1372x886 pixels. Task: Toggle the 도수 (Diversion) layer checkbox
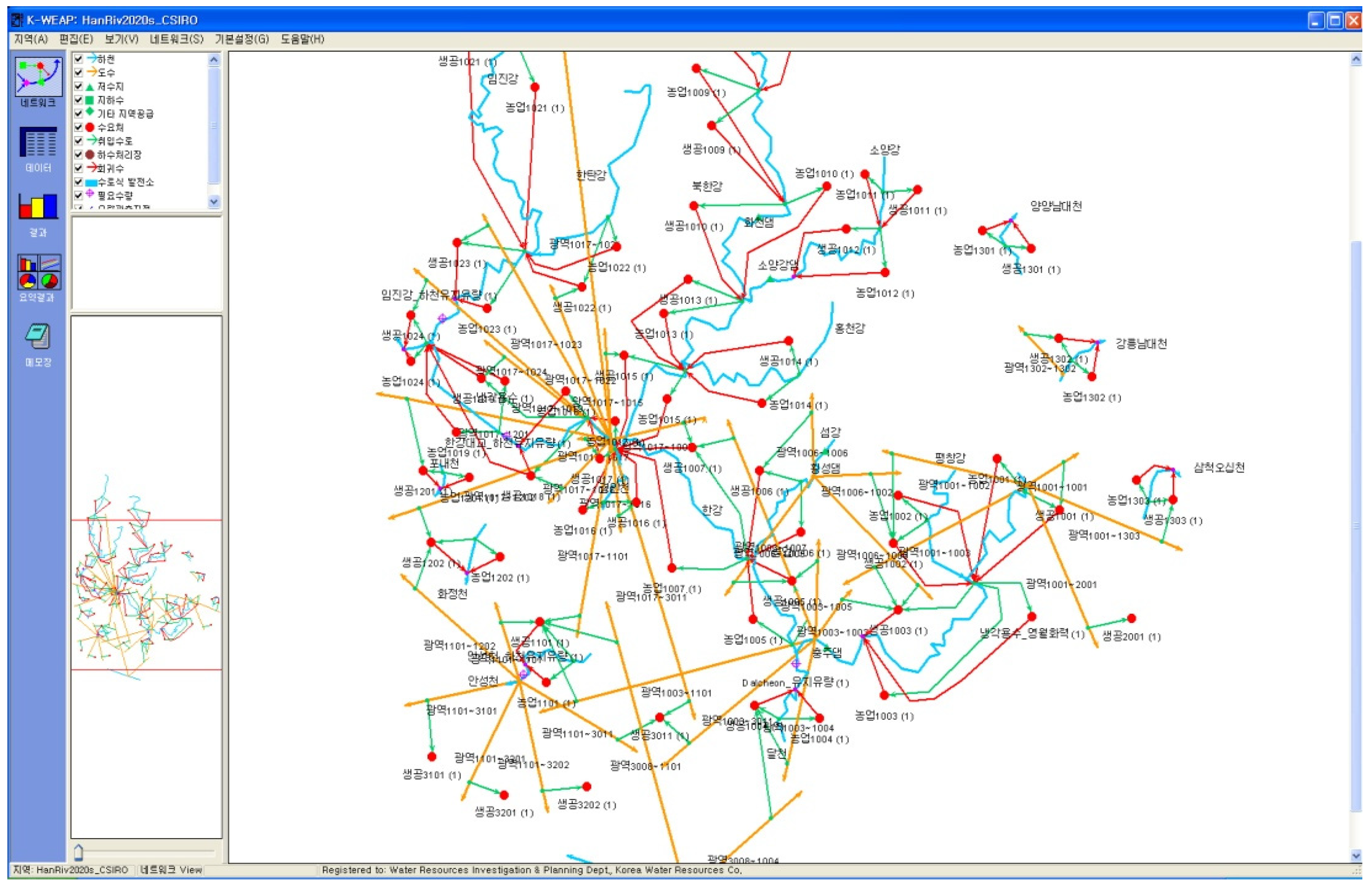point(79,73)
